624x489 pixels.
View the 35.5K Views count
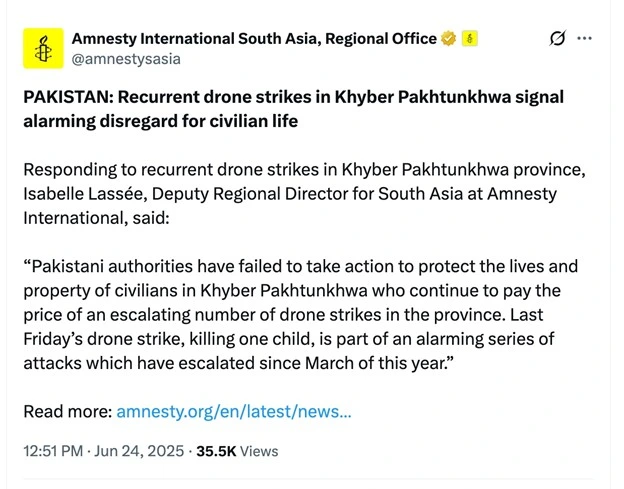tap(237, 451)
